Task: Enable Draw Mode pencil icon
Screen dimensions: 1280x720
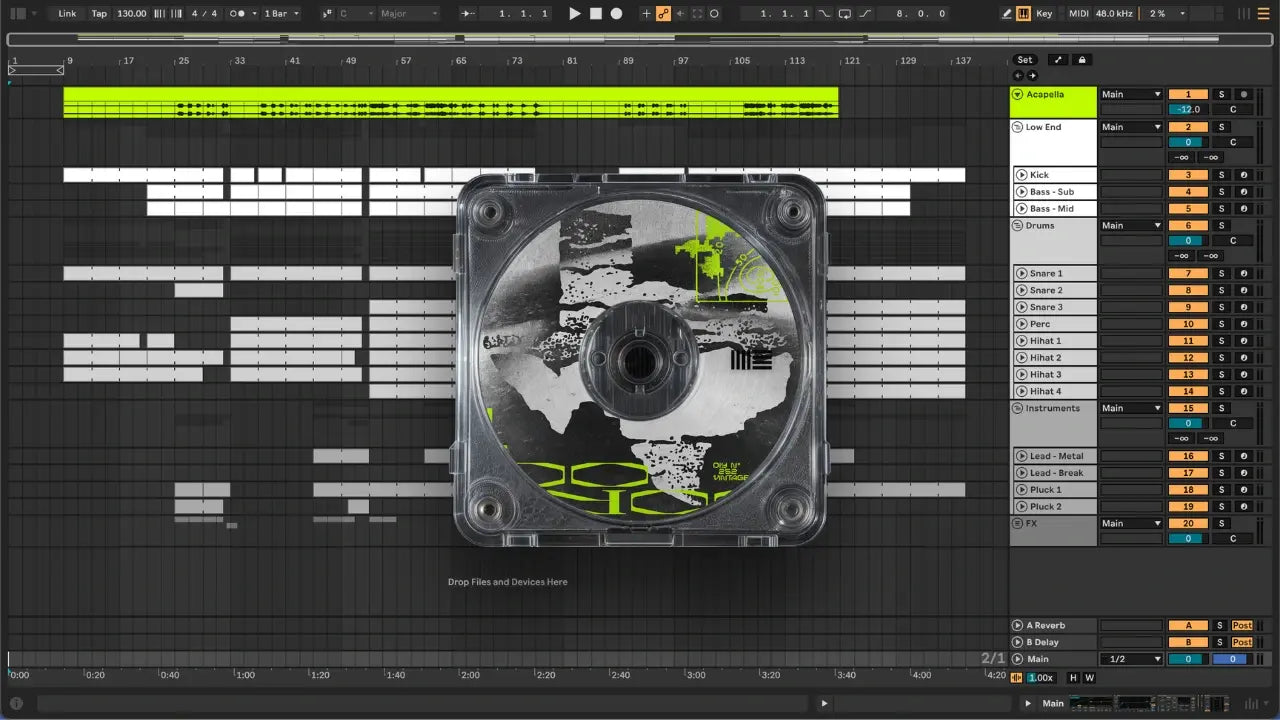Action: point(1007,14)
